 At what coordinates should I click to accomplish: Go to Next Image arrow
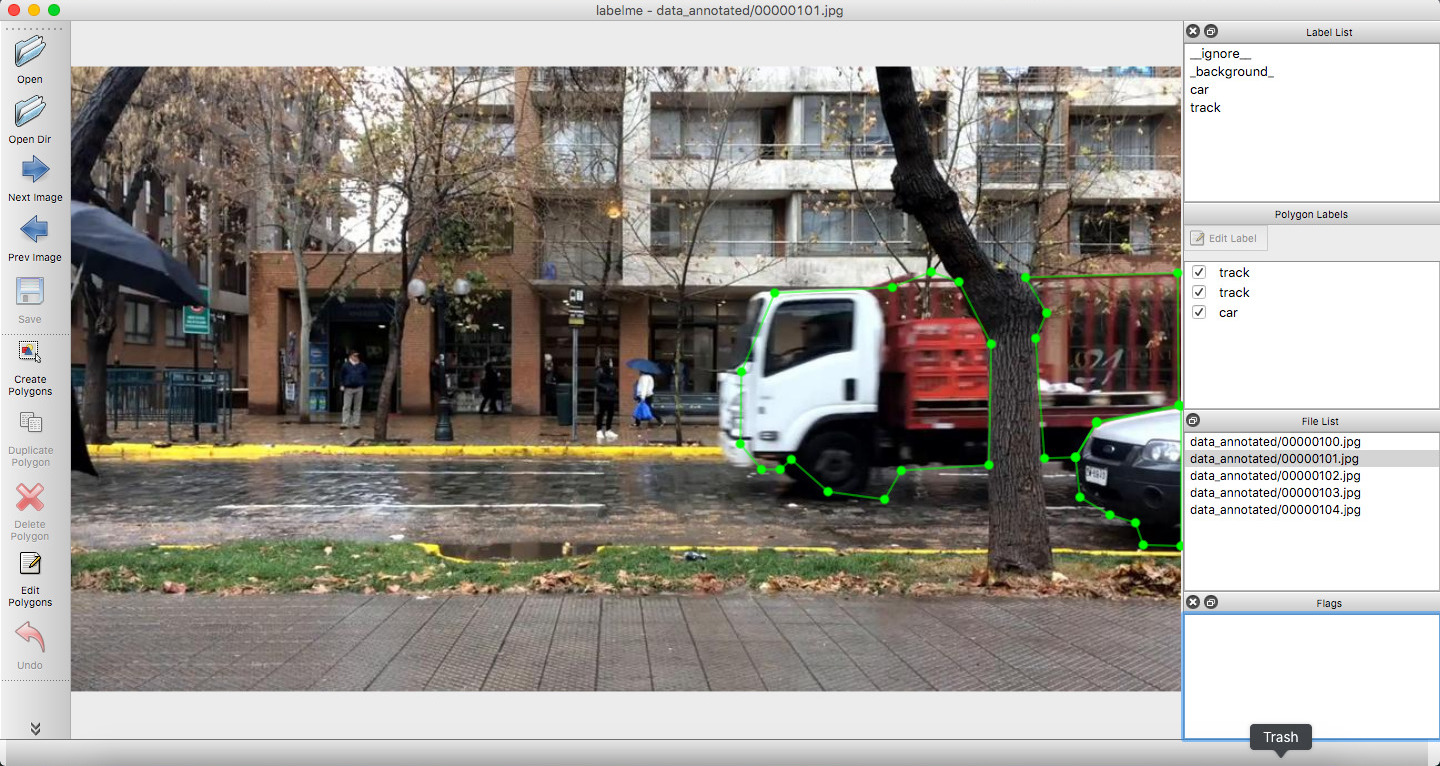pos(34,169)
